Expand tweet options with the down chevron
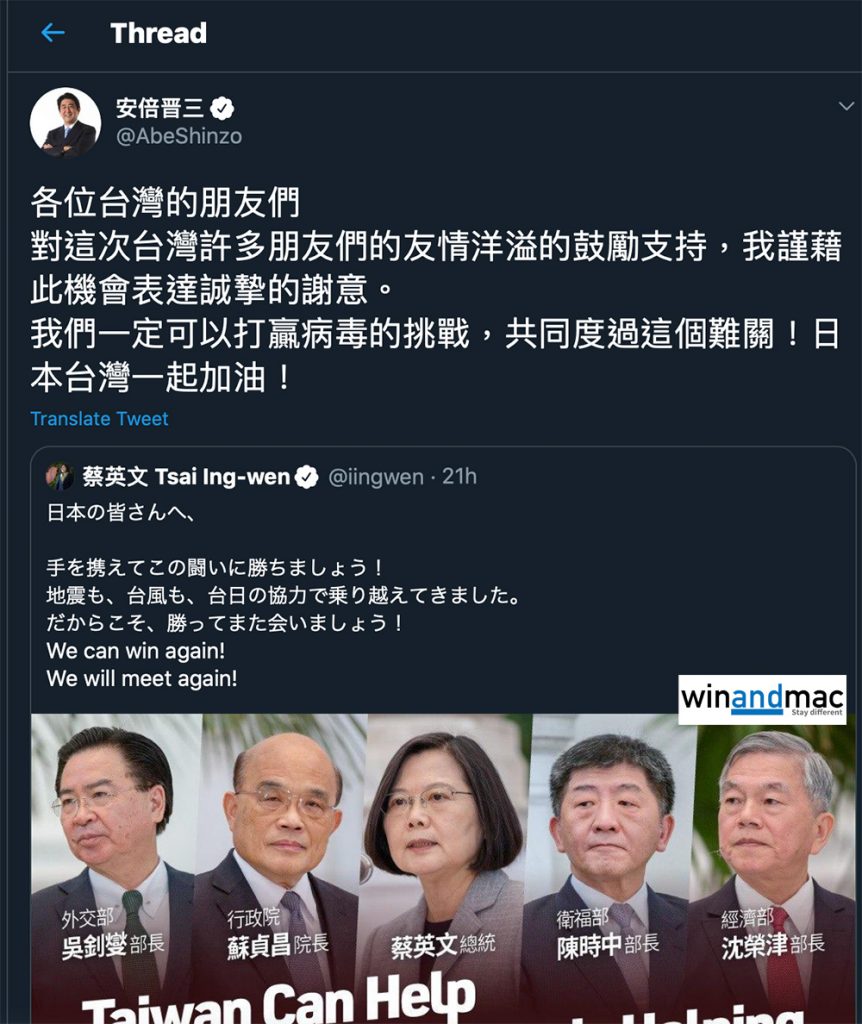This screenshot has height=1024, width=862. click(846, 106)
